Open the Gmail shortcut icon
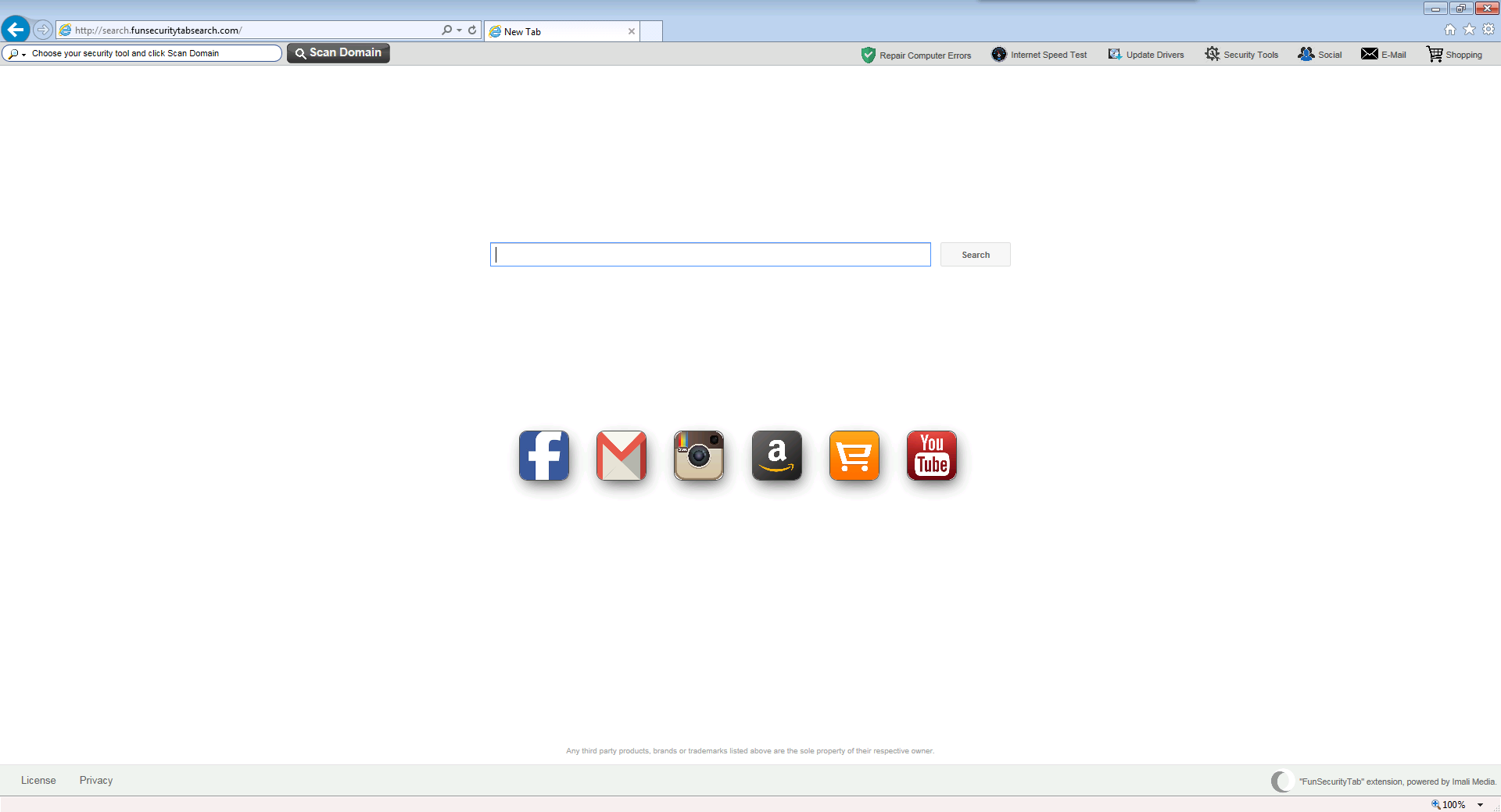 (x=622, y=456)
